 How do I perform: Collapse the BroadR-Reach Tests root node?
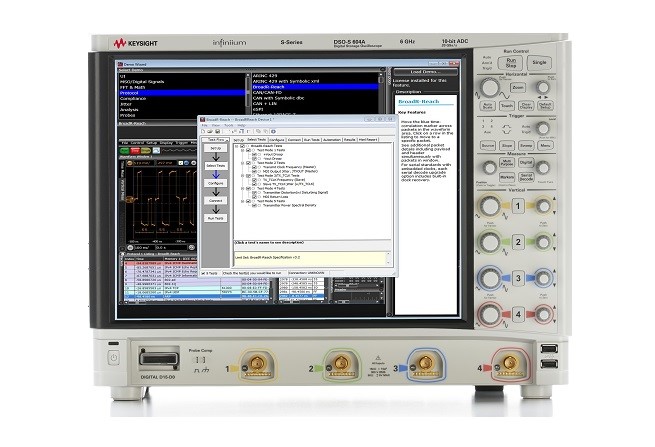(x=237, y=146)
